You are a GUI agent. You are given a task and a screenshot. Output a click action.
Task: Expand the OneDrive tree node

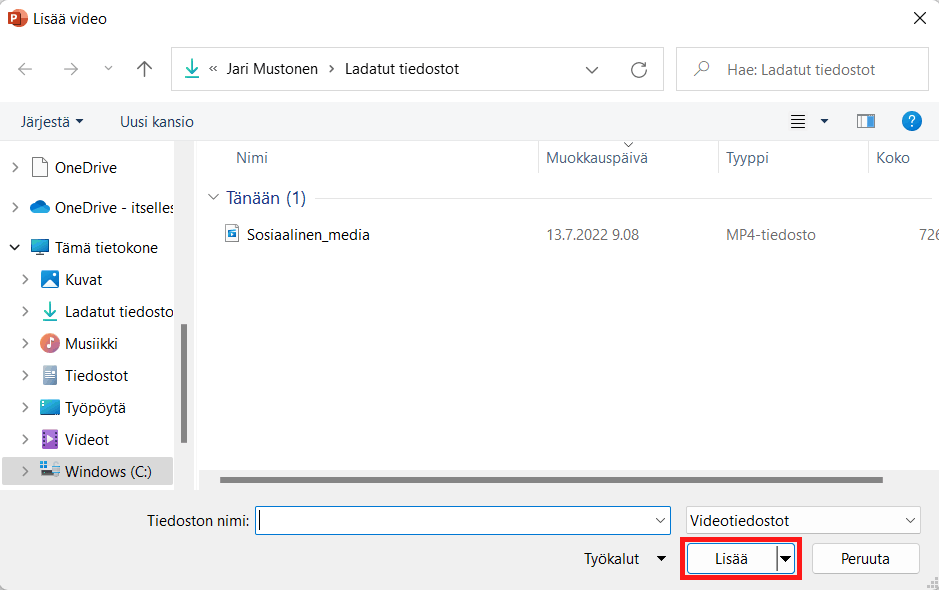coord(15,168)
